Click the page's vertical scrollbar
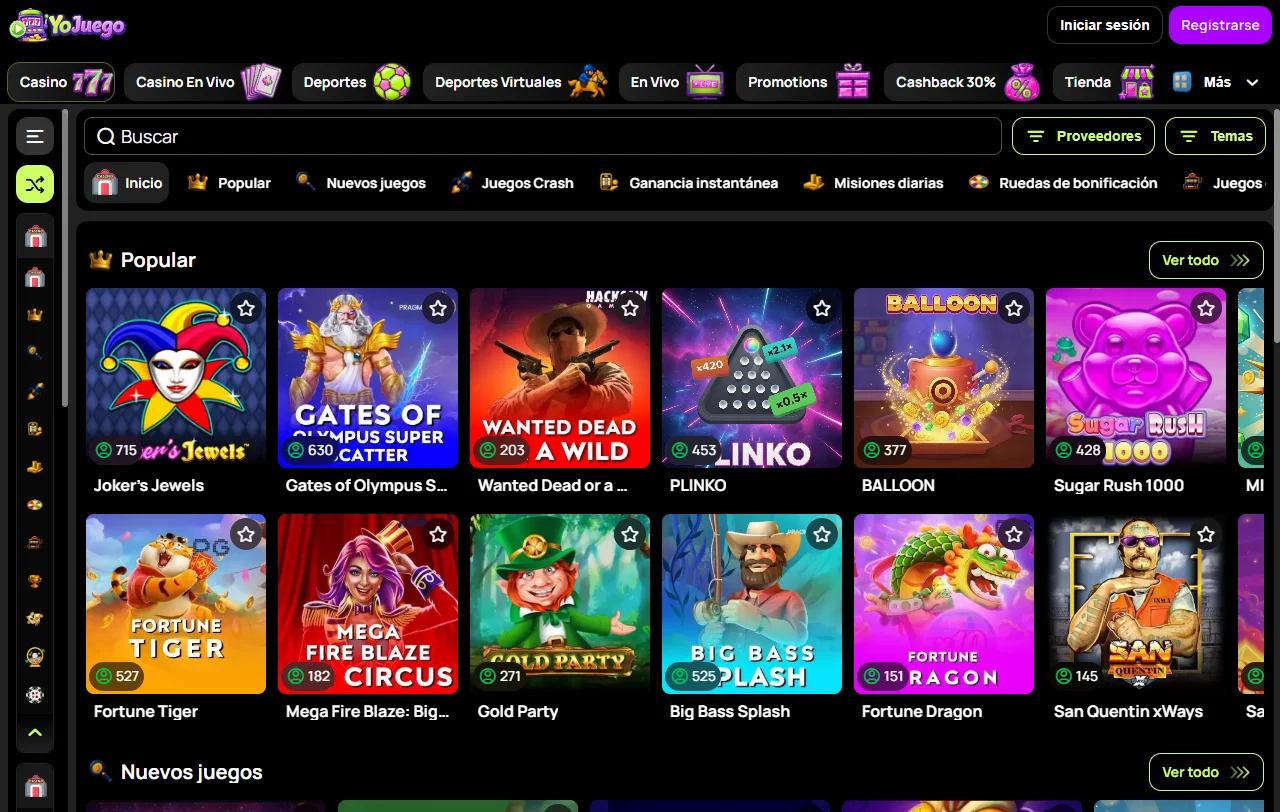This screenshot has width=1280, height=812. click(x=1275, y=225)
